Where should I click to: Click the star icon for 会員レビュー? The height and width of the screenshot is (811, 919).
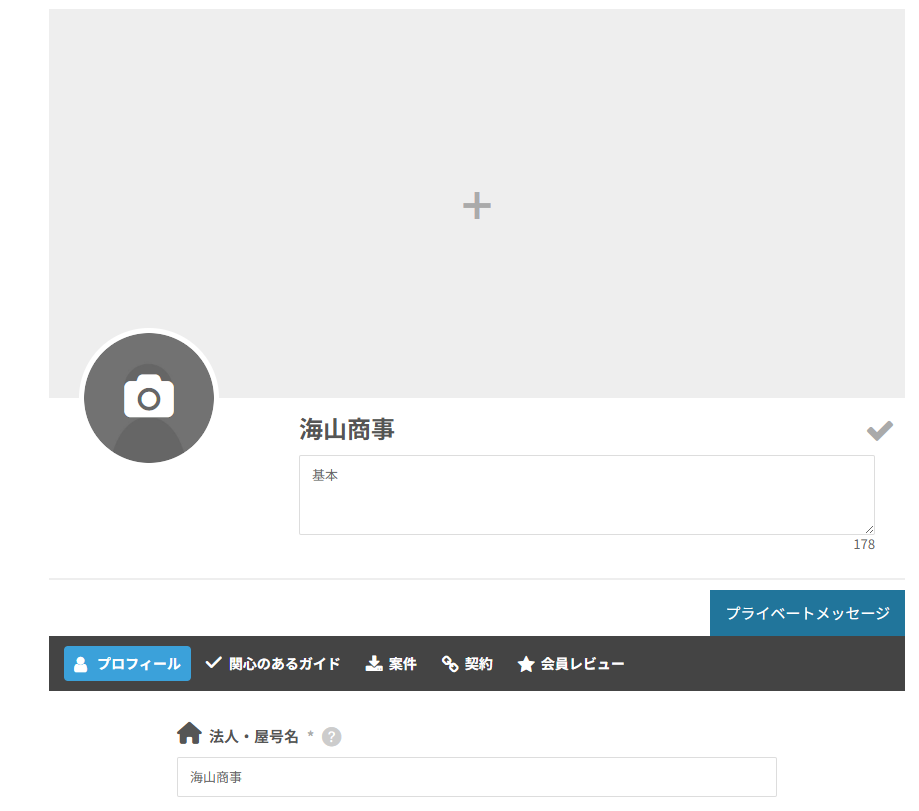(526, 664)
